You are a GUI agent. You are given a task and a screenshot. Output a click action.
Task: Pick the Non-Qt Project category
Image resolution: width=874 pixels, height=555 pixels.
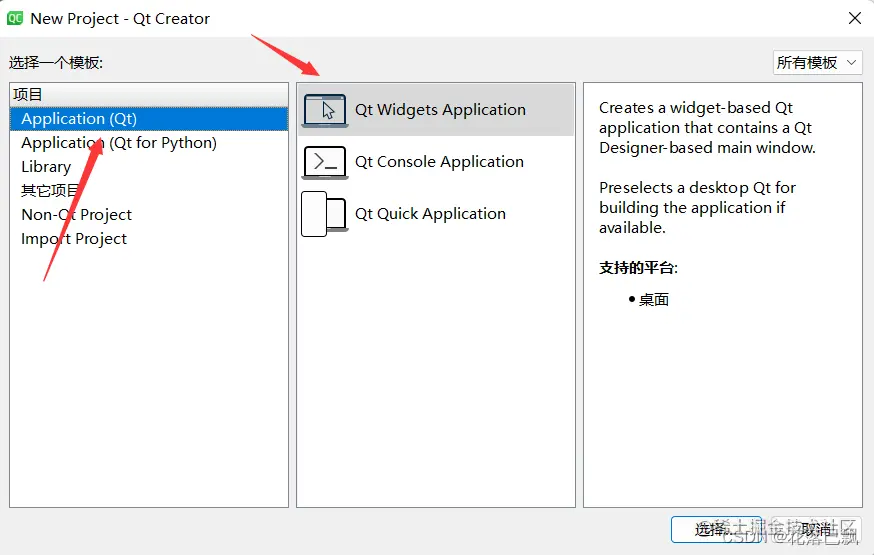(149, 215)
